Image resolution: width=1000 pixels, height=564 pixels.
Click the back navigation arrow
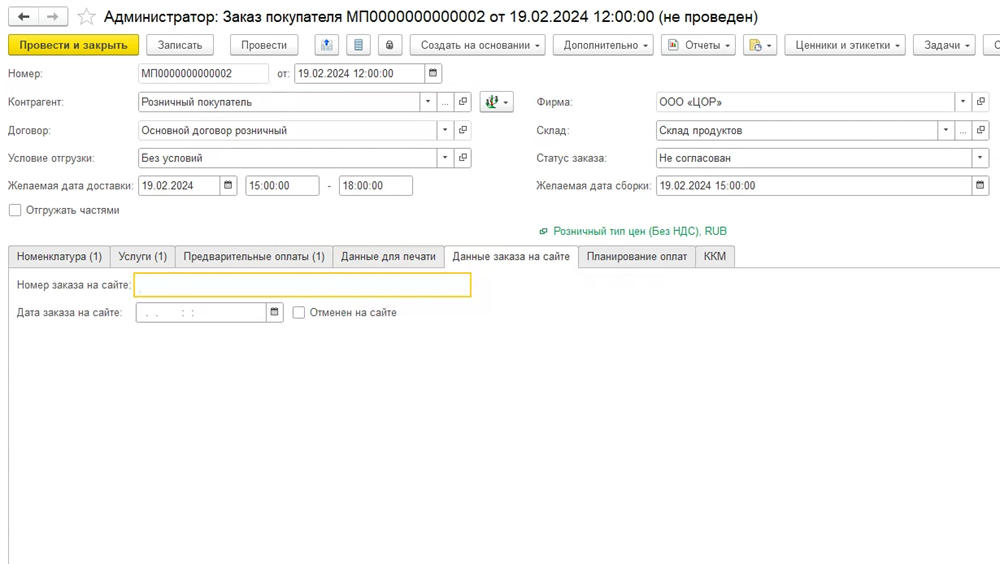click(24, 17)
